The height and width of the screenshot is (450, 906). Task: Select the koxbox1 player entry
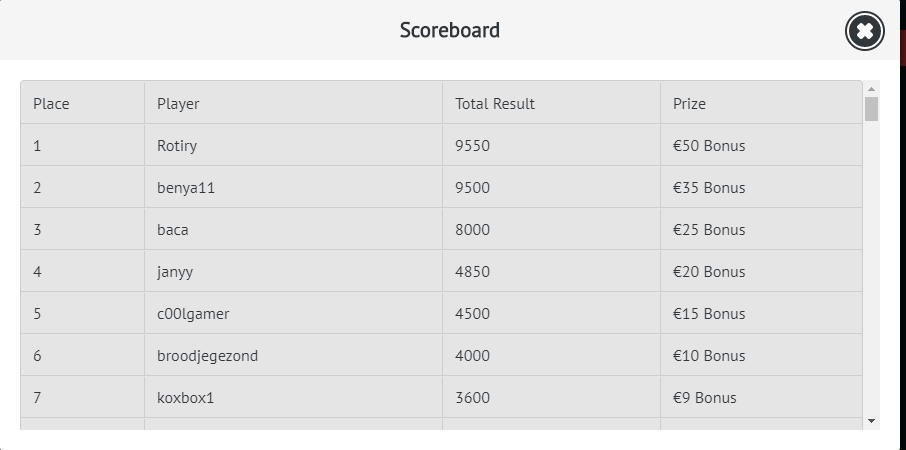[x=186, y=398]
